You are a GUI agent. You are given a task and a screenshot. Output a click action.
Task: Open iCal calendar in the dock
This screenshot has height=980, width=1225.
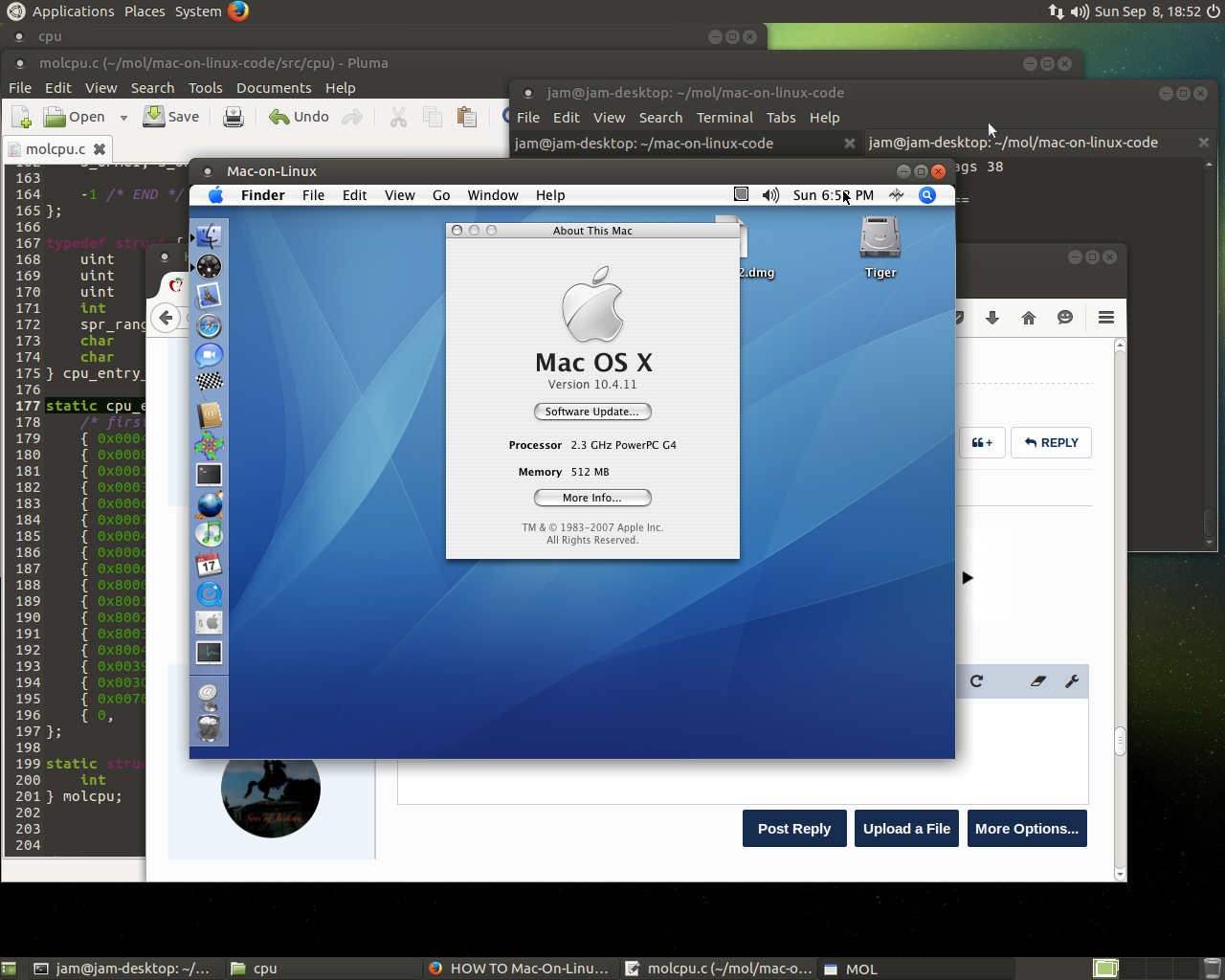point(210,565)
